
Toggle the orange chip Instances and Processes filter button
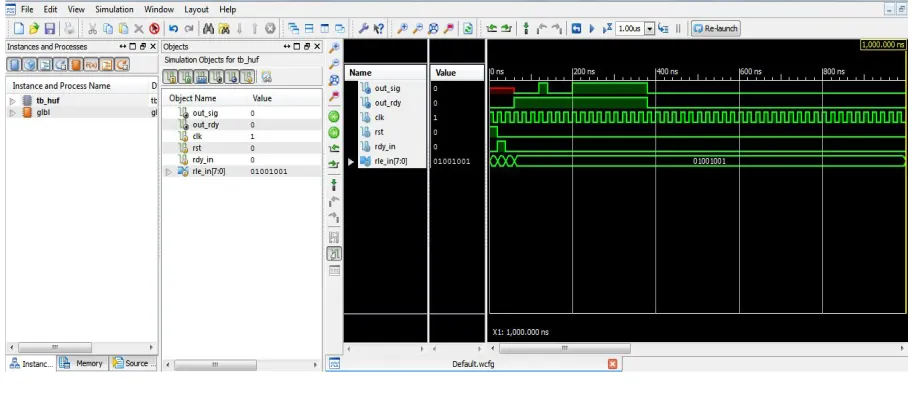76,65
